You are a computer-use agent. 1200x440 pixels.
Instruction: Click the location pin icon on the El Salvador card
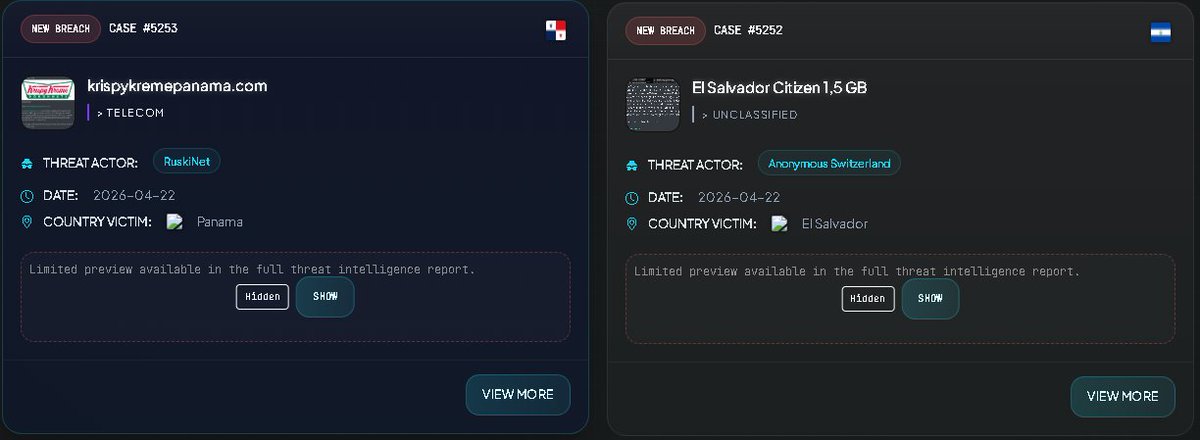[632, 224]
